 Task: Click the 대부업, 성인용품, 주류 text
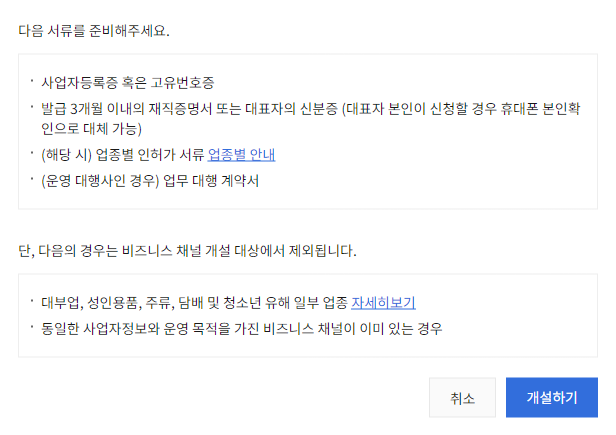(x=110, y=302)
